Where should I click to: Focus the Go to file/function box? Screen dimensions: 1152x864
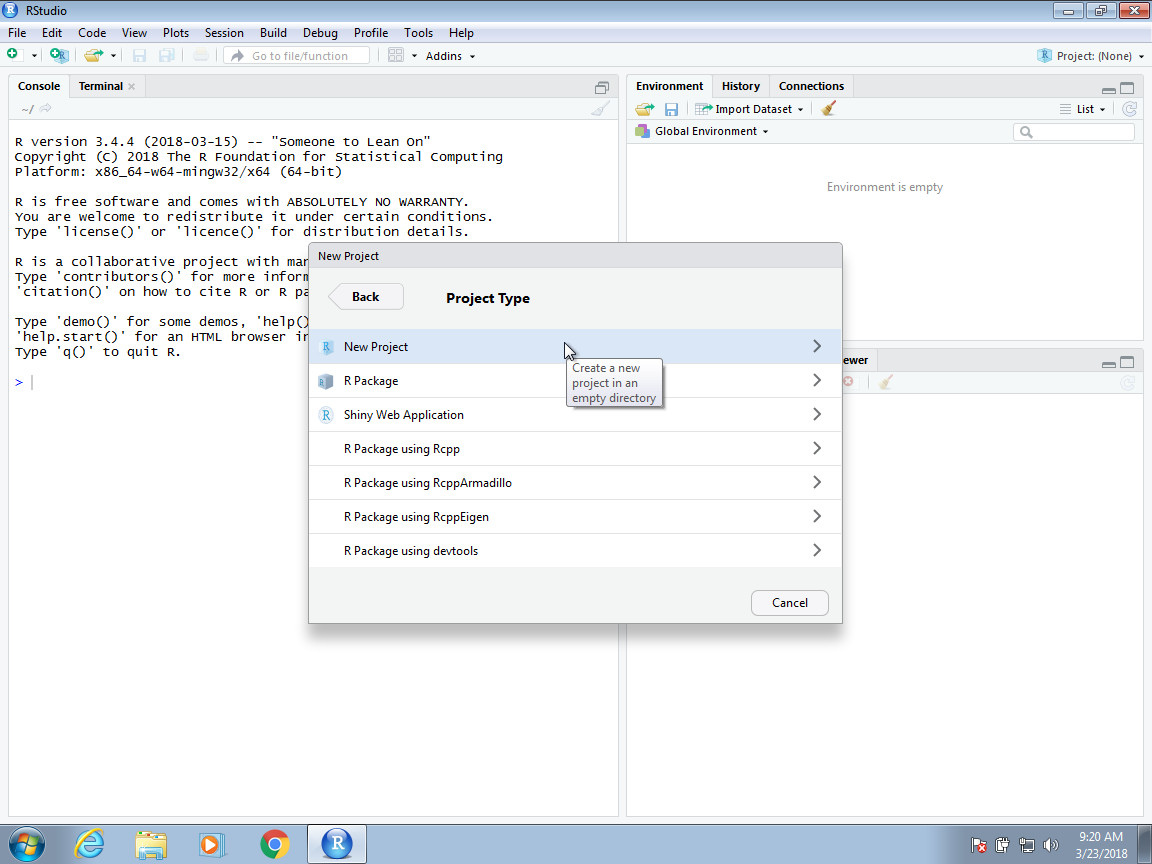pyautogui.click(x=297, y=55)
